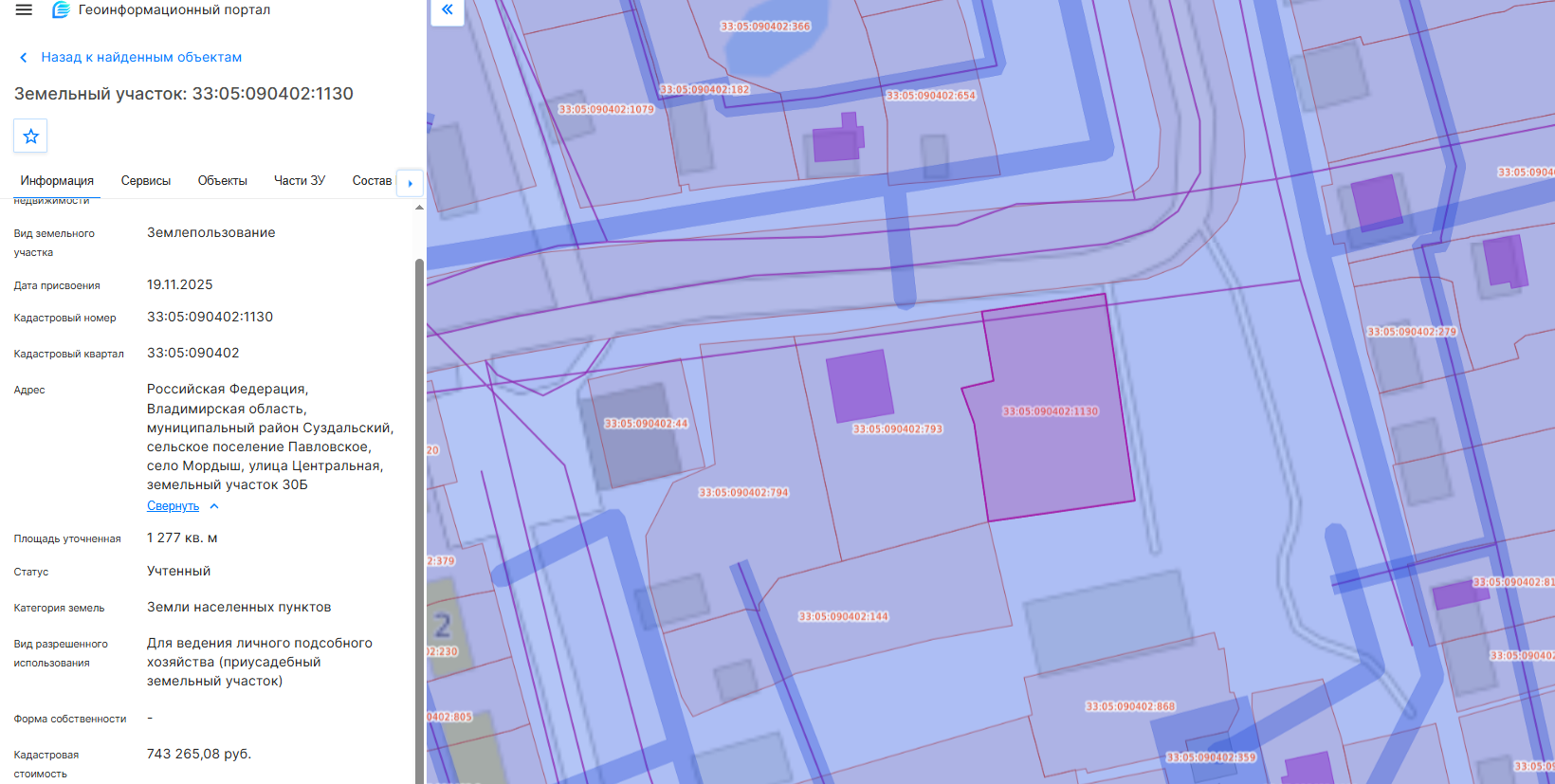Image resolution: width=1555 pixels, height=784 pixels.
Task: Click the value Землепользование
Action: 211,233
